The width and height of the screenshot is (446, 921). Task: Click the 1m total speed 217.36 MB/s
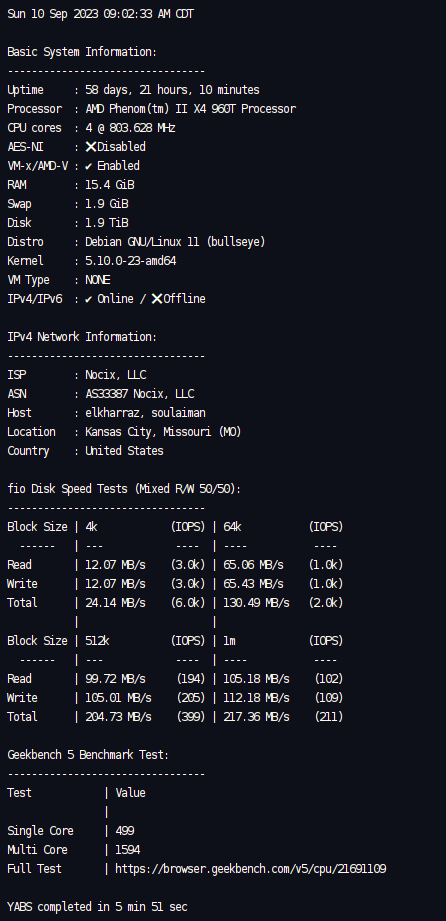click(257, 717)
